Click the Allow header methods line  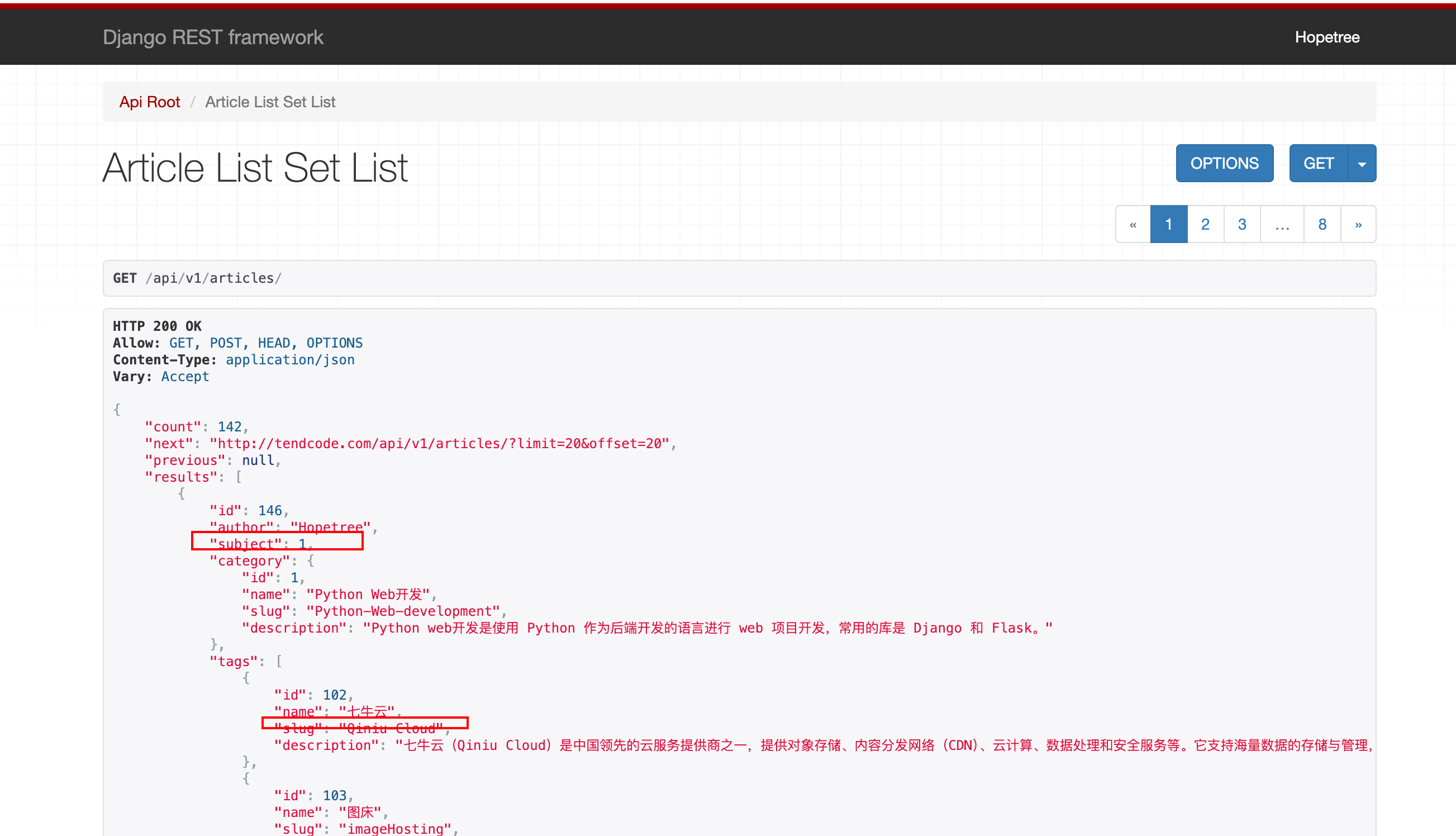237,343
